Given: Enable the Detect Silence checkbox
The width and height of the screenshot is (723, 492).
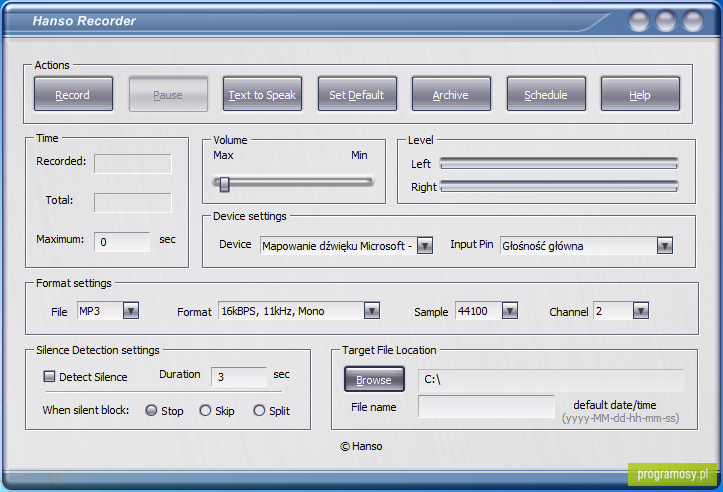Looking at the screenshot, I should [x=49, y=376].
